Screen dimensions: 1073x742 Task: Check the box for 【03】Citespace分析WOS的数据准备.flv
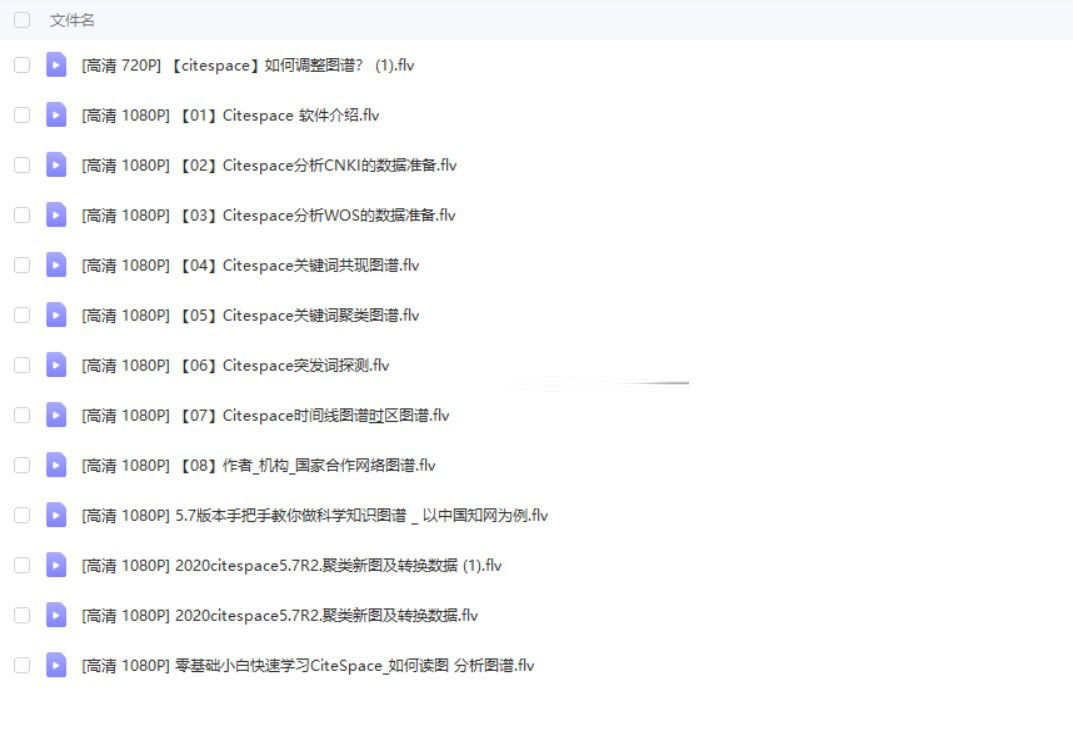tap(22, 215)
